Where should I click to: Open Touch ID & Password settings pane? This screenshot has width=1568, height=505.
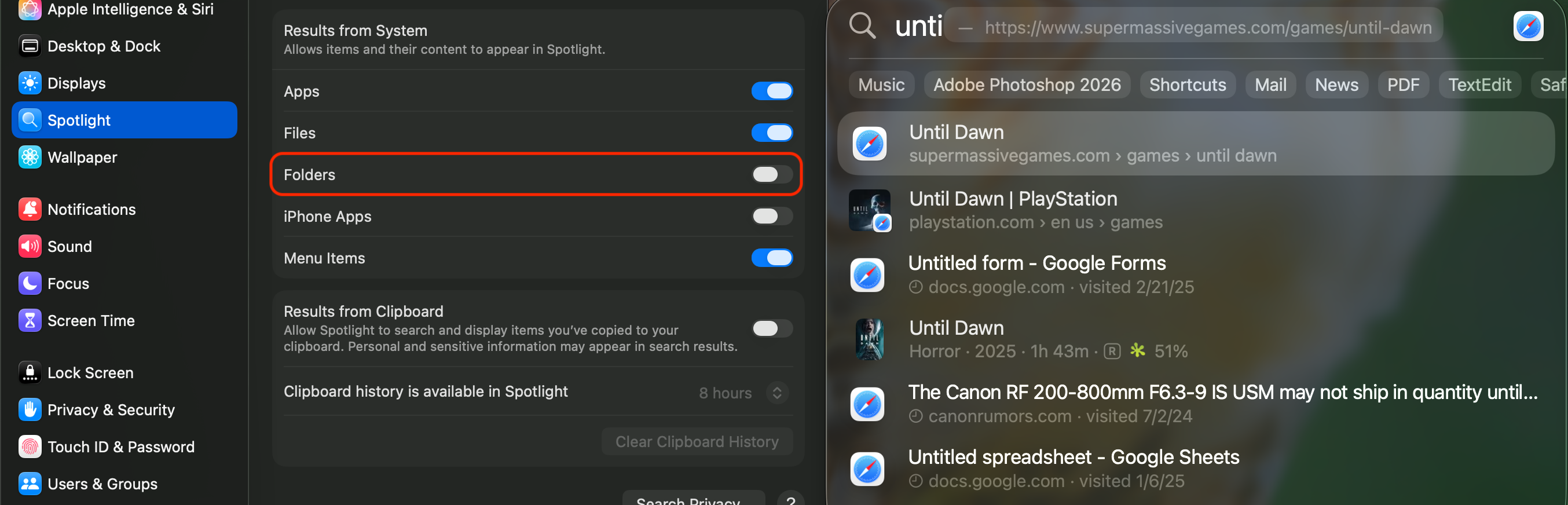coord(124,447)
